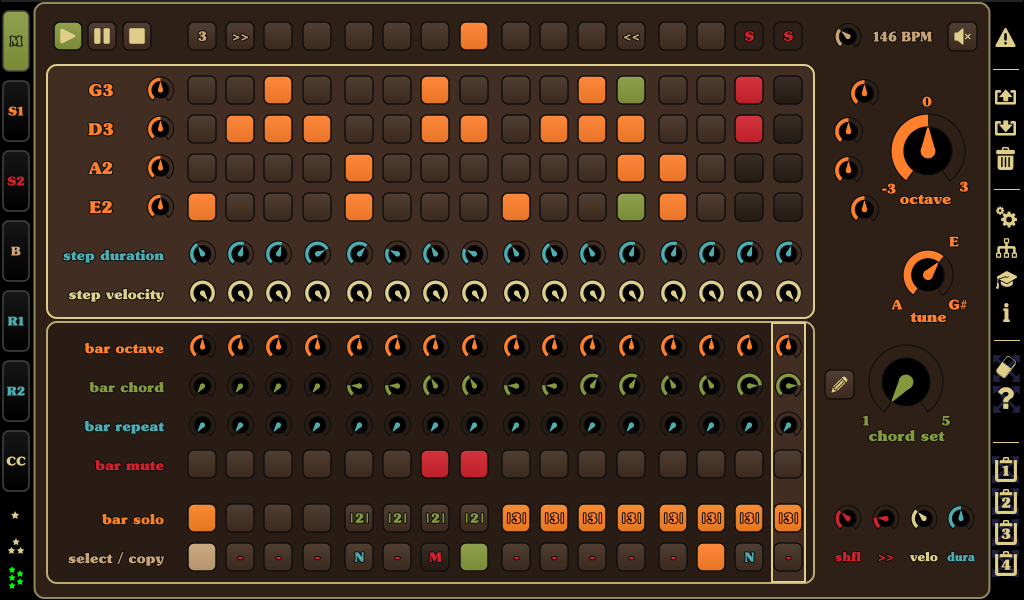Click the double star icon
The width and height of the screenshot is (1024, 600).
tap(15, 547)
